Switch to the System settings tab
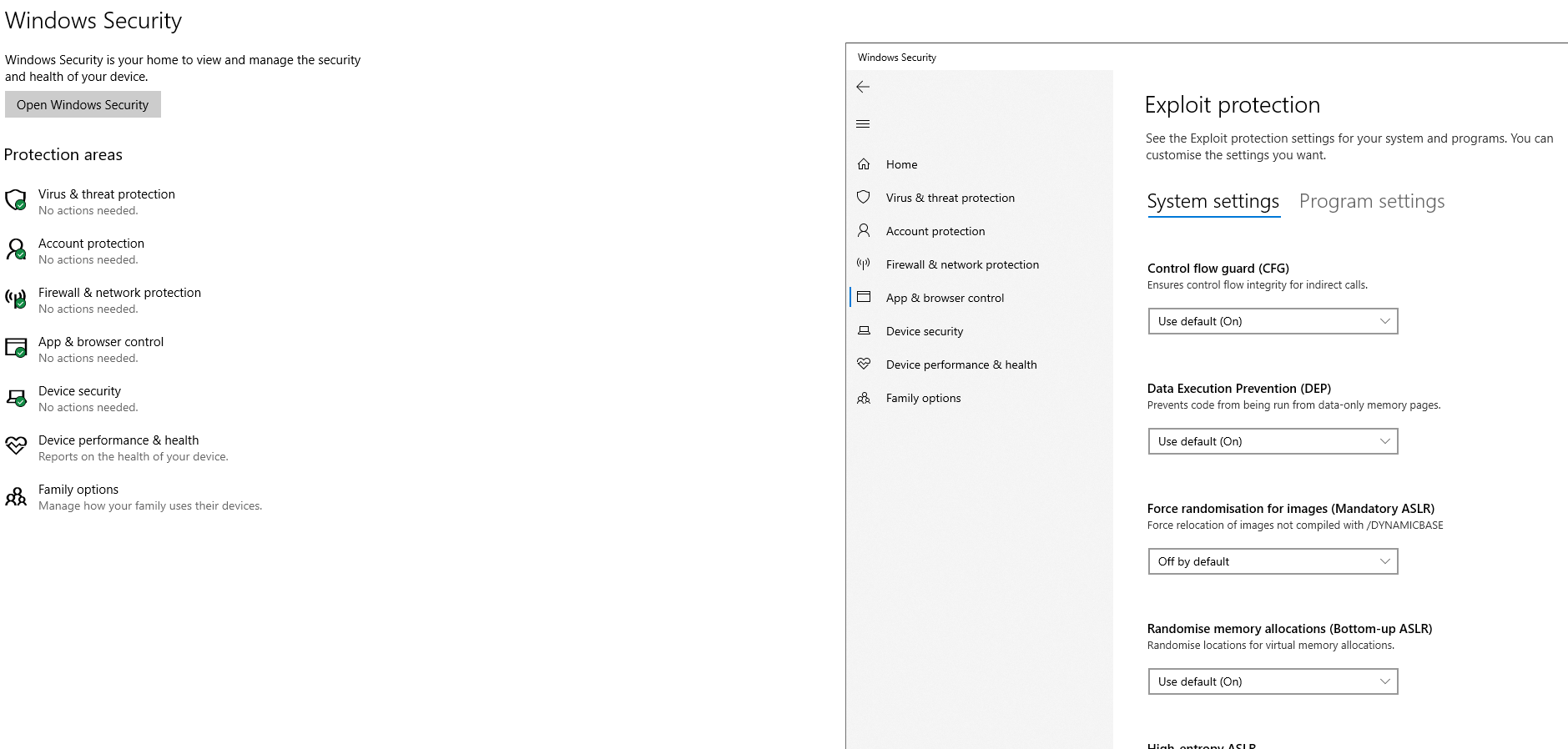 pos(1213,202)
